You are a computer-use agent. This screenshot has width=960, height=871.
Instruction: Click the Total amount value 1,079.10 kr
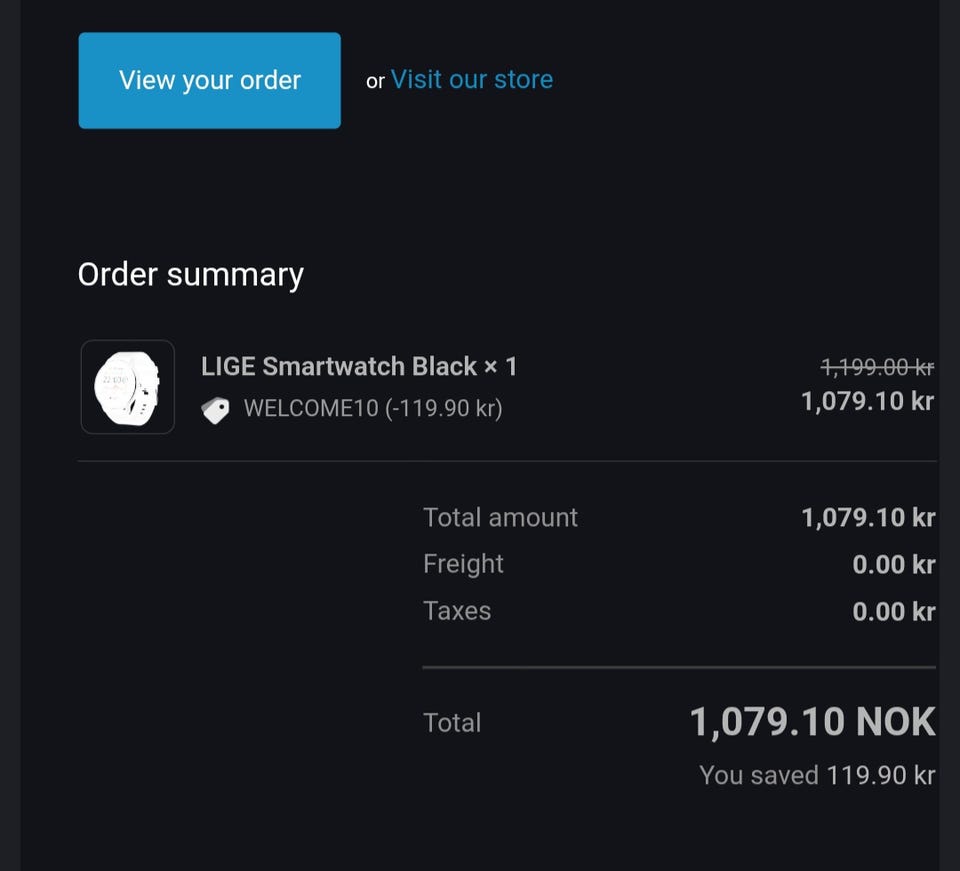868,518
